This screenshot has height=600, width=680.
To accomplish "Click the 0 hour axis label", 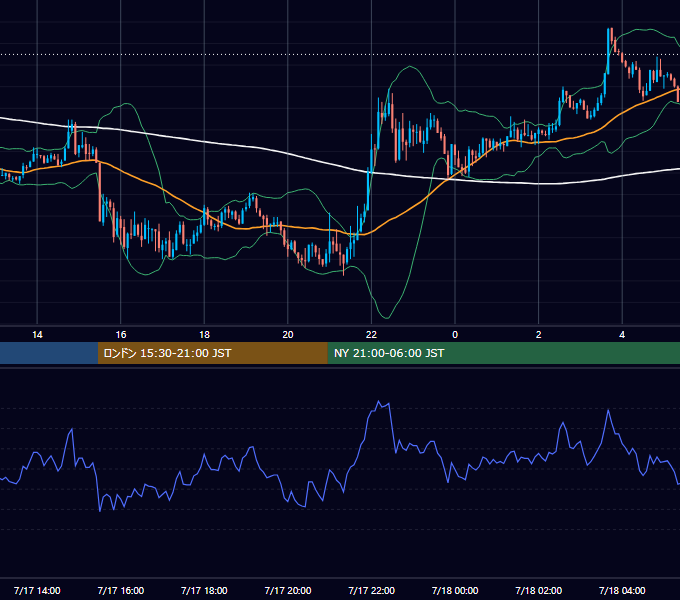I will [455, 335].
